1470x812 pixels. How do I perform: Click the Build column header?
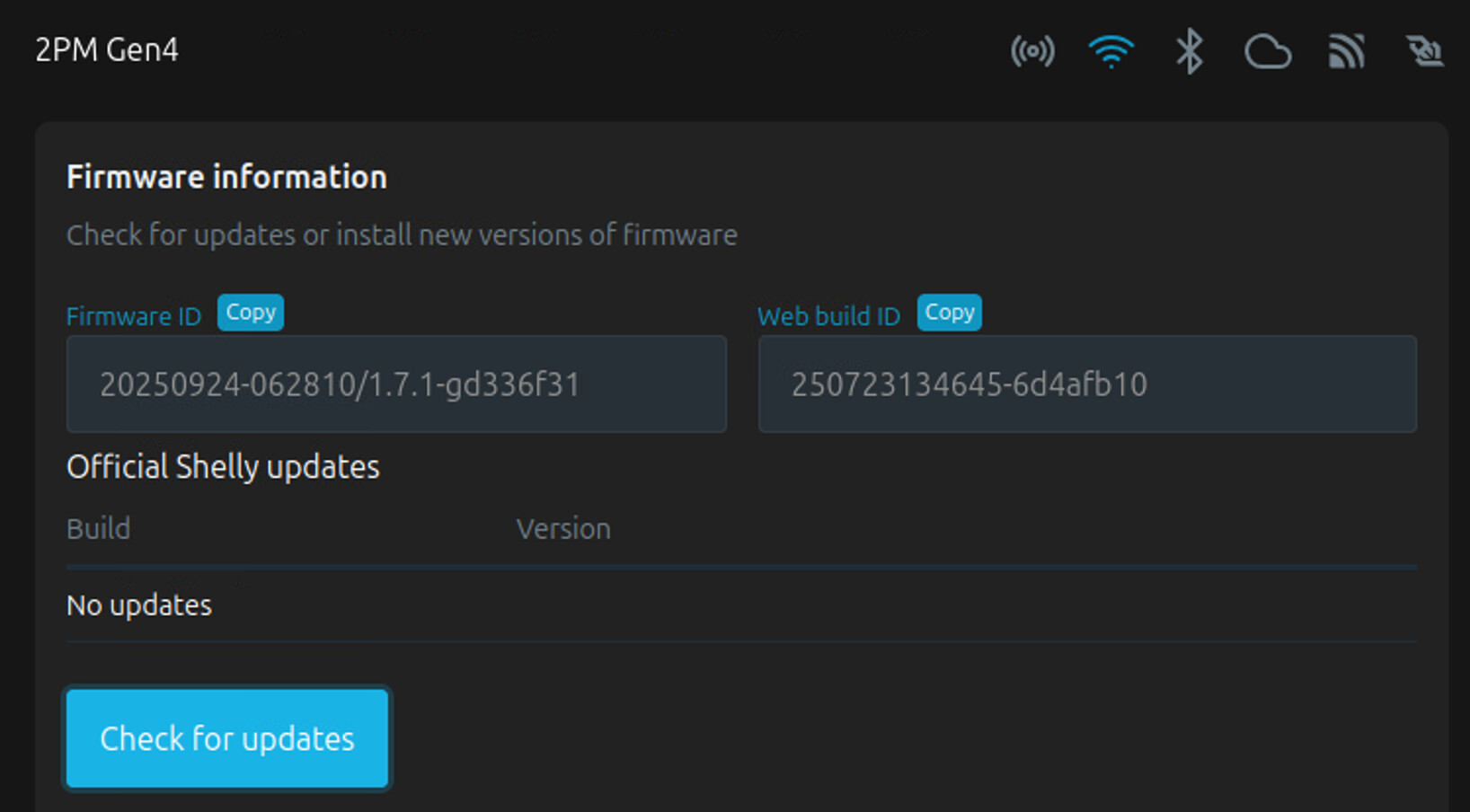click(x=99, y=528)
